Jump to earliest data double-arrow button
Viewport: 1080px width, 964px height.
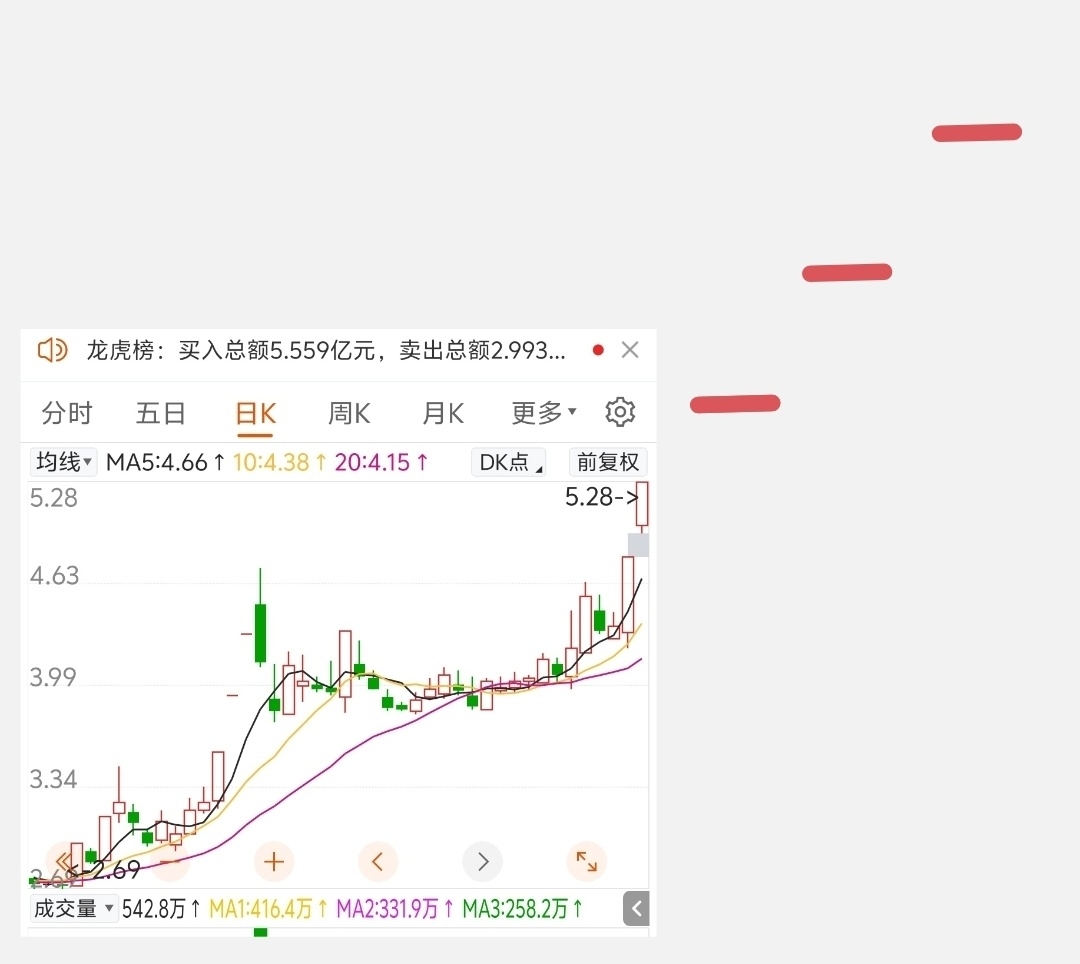coord(65,861)
